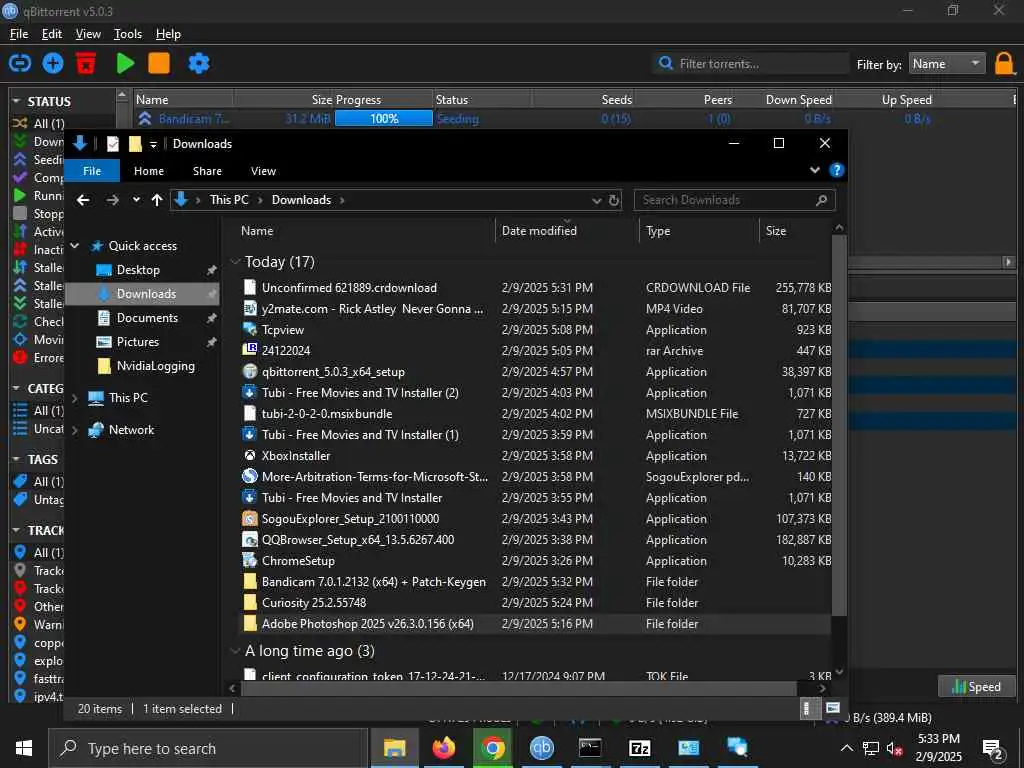Open the Explorer File tab
The height and width of the screenshot is (768, 1024).
[x=92, y=170]
